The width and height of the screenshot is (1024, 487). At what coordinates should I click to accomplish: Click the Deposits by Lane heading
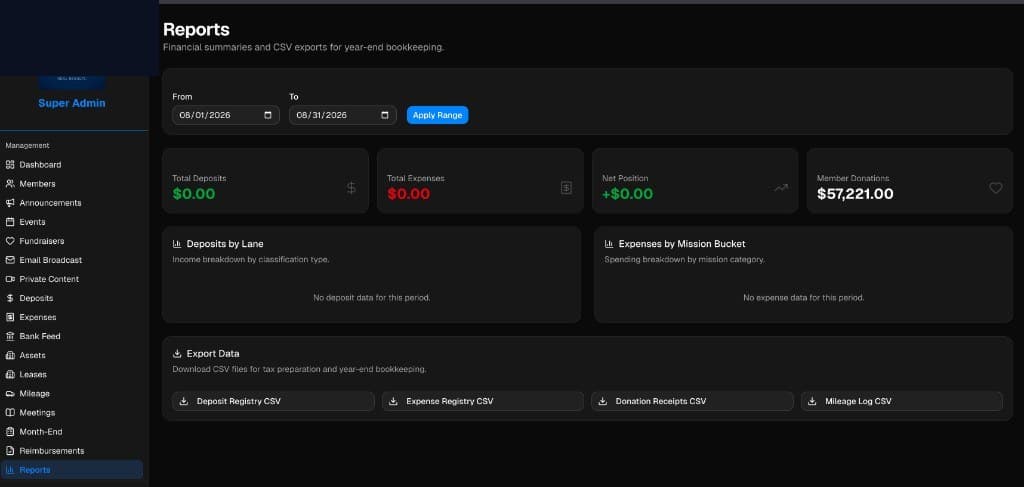[225, 244]
